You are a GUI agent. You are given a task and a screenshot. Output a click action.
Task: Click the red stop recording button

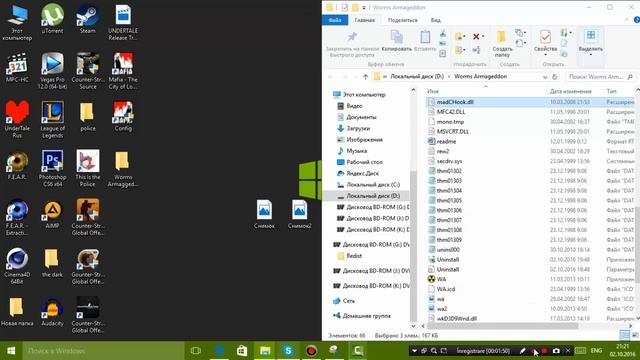[544, 351]
